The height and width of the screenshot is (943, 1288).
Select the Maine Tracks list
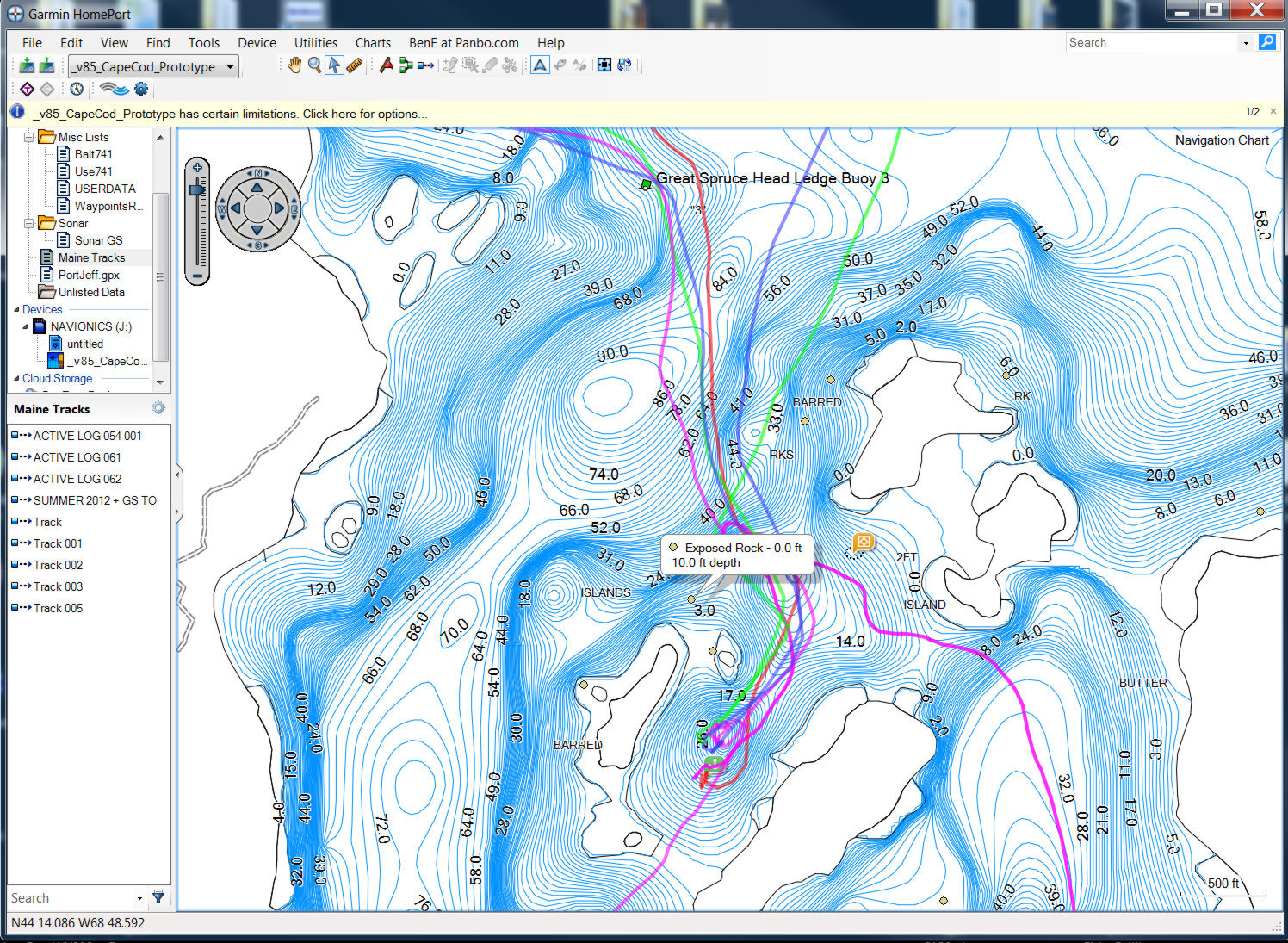click(x=91, y=257)
